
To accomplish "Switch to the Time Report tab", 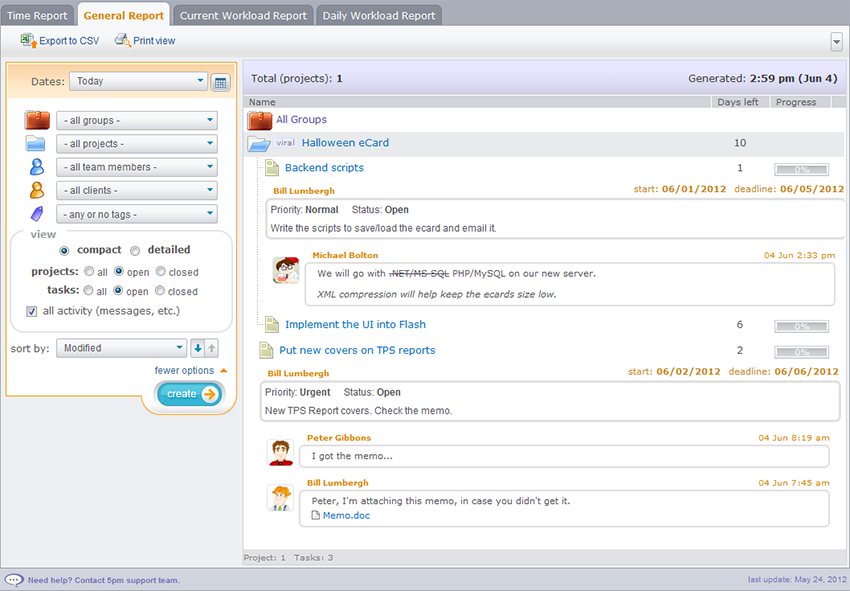I will (38, 16).
